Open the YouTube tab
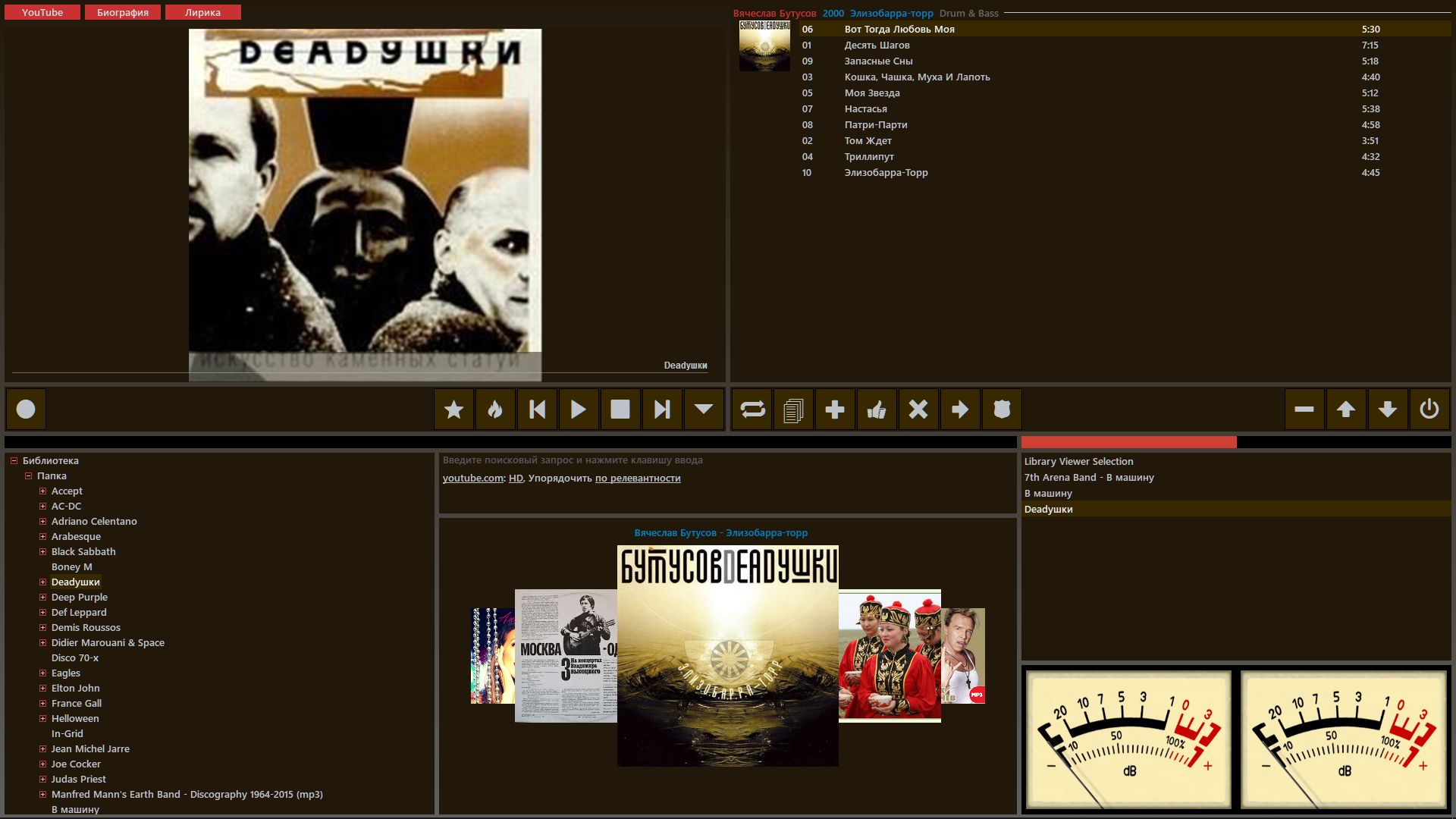The image size is (1456, 819). tap(42, 12)
